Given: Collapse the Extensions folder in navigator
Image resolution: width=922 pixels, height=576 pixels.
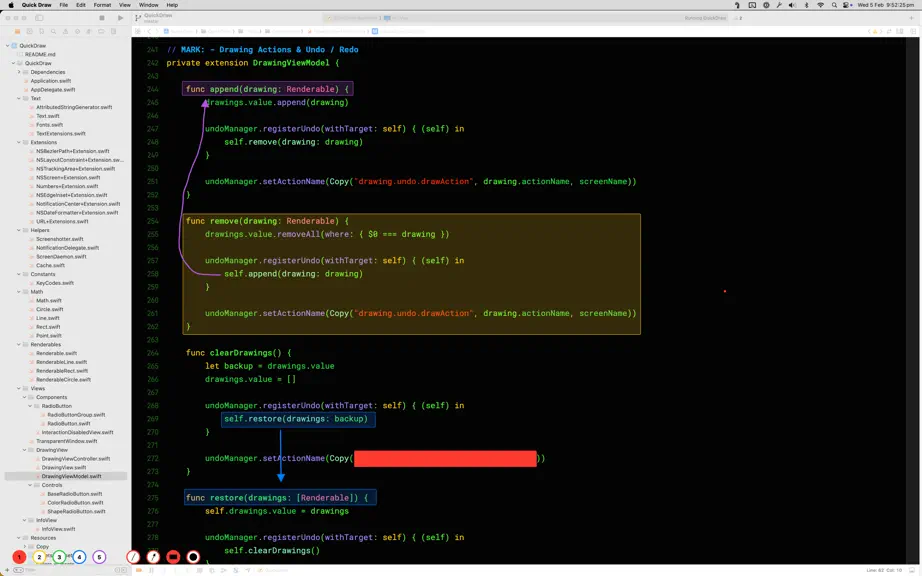Looking at the screenshot, I should pyautogui.click(x=19, y=142).
